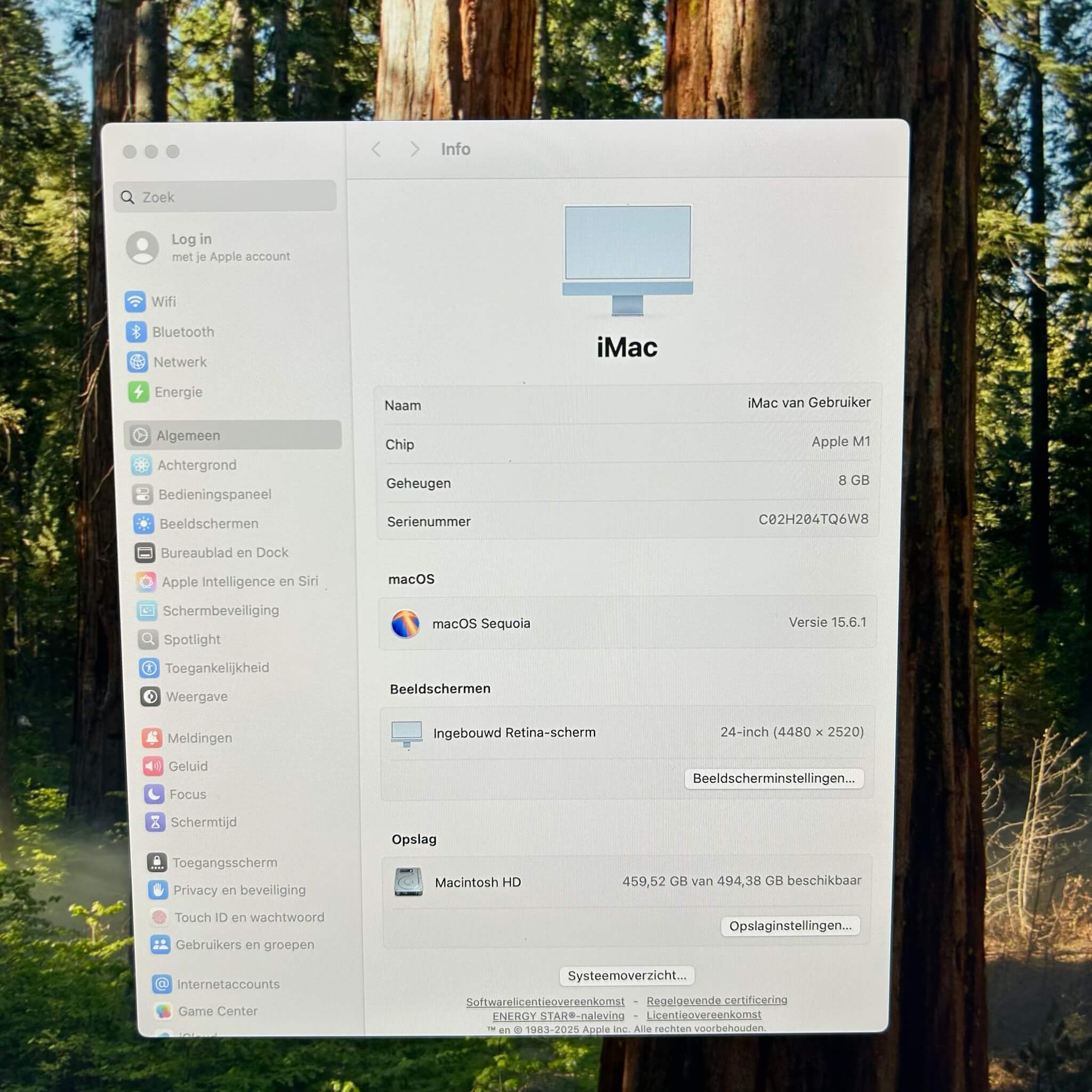
Task: Click the name iMac van Gebruiker
Action: (x=809, y=403)
